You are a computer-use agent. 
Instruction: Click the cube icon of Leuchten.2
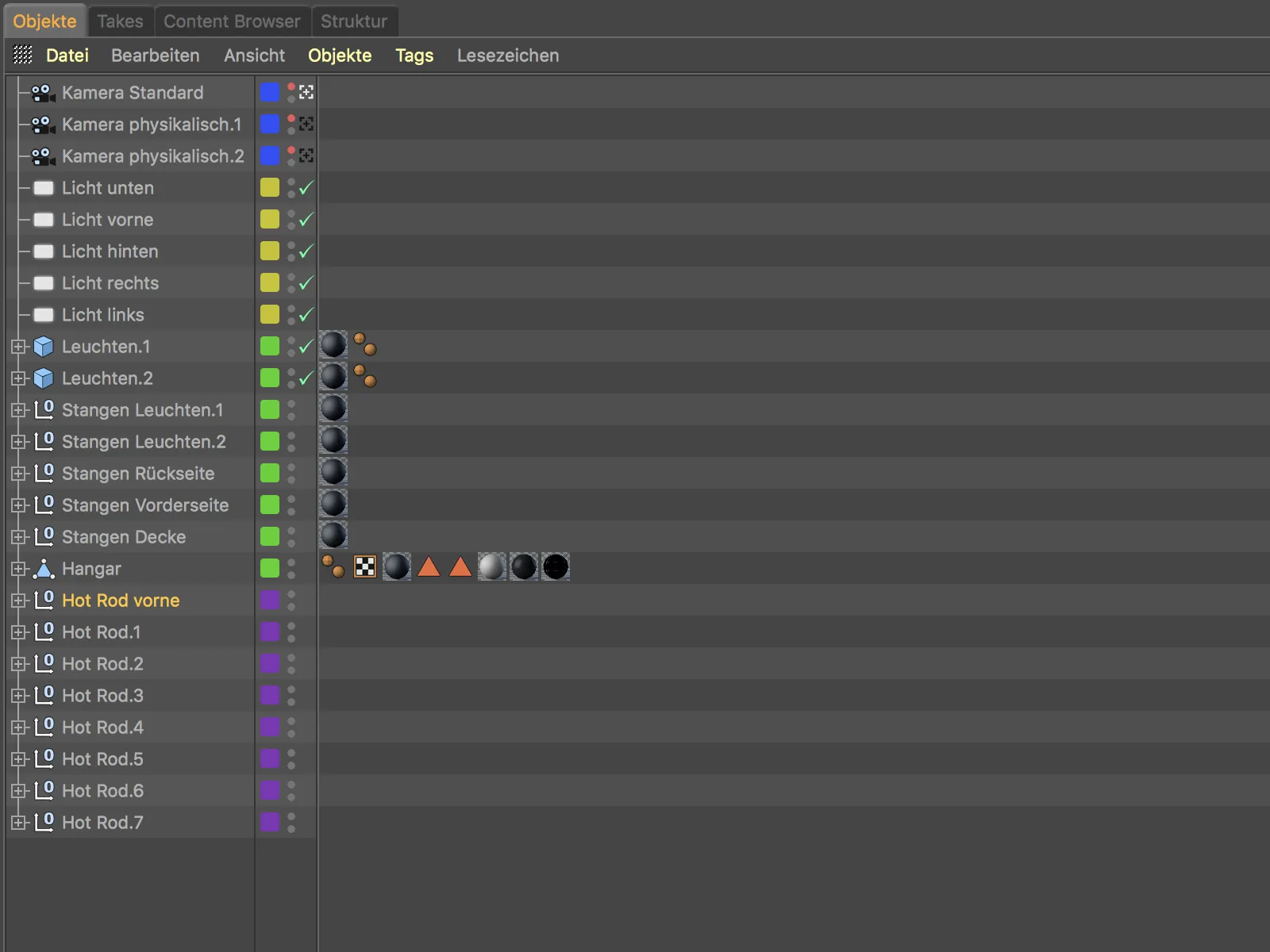pyautogui.click(x=44, y=378)
